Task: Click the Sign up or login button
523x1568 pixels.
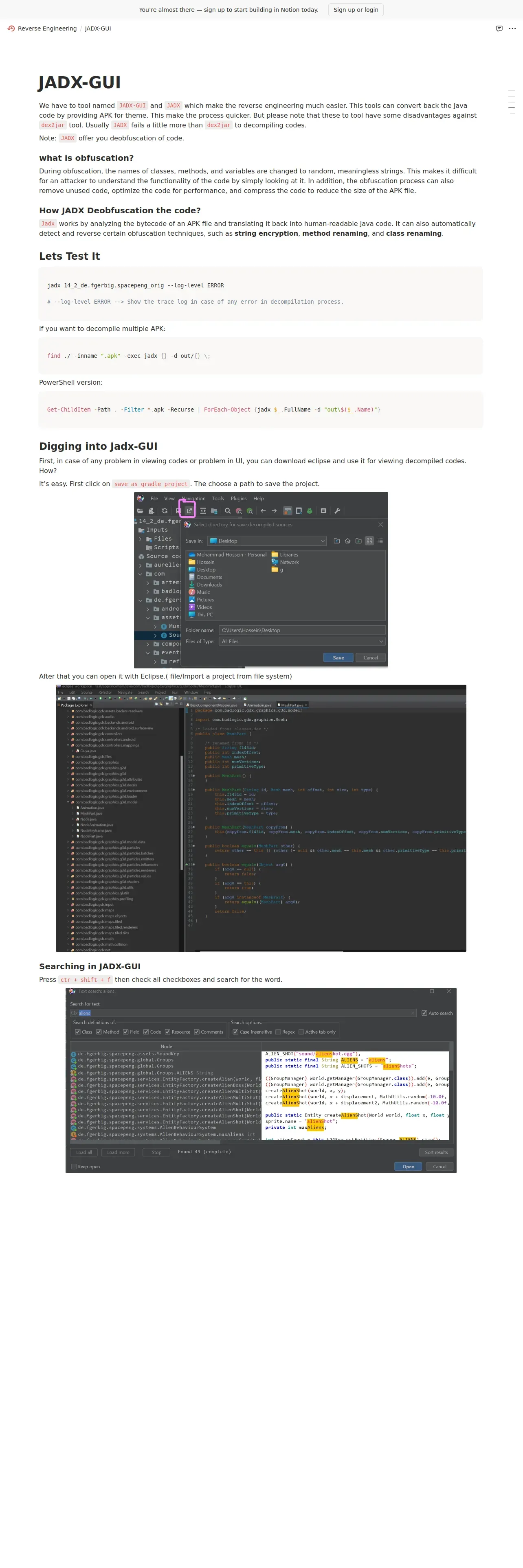Action: click(356, 10)
